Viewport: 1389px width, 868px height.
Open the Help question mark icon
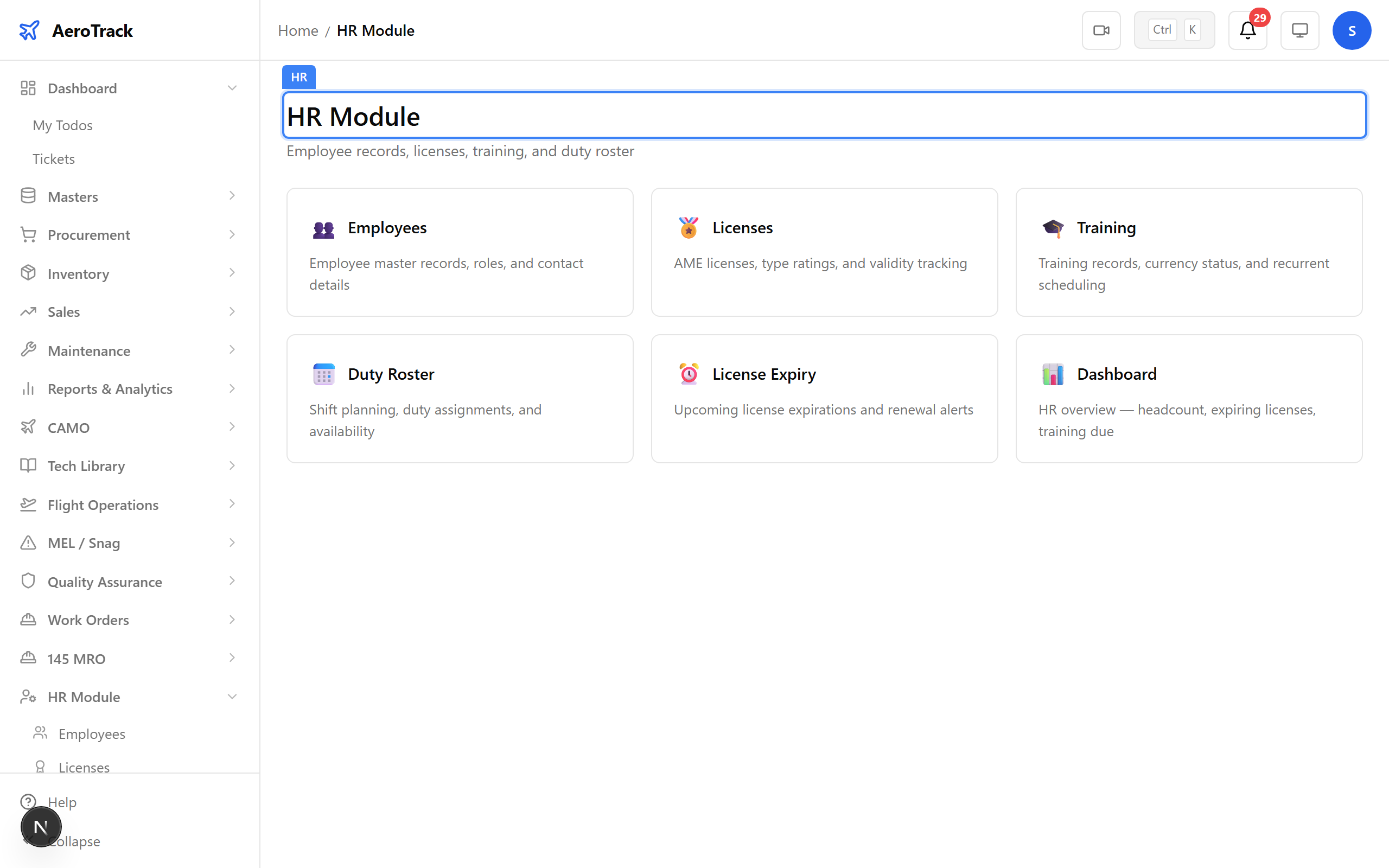click(28, 802)
